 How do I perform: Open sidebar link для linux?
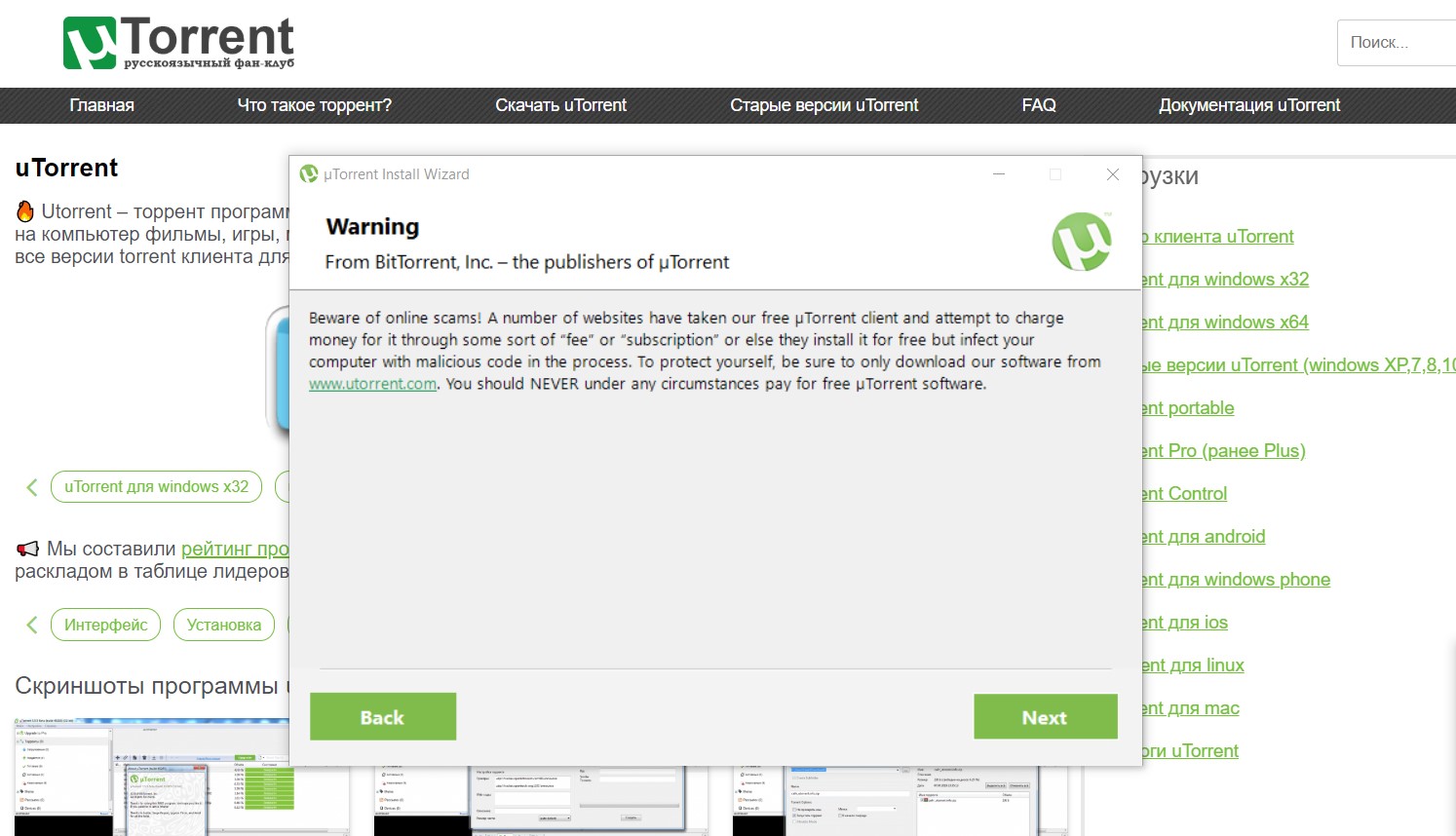pos(1193,665)
